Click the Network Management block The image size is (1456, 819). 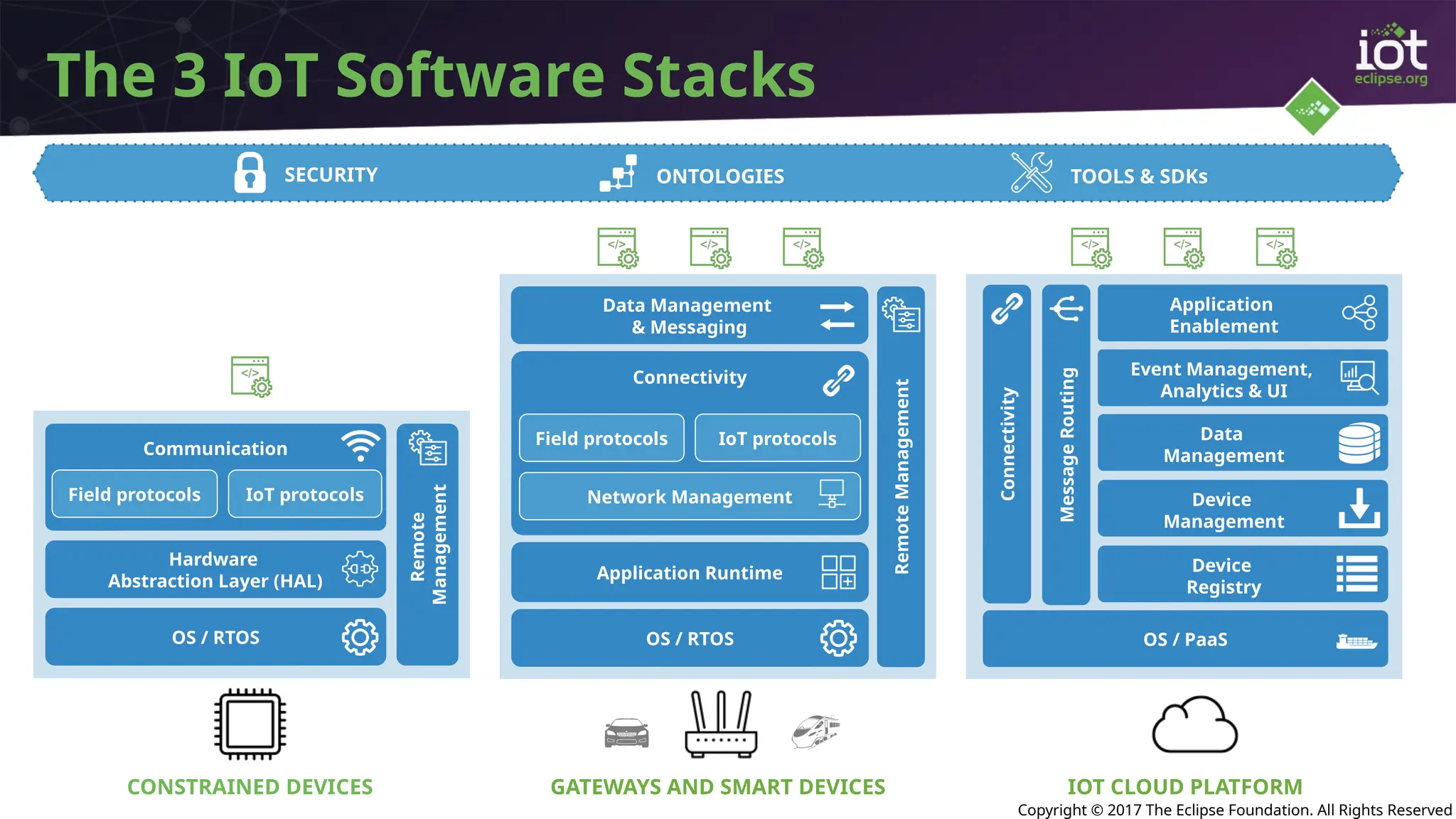coord(689,497)
